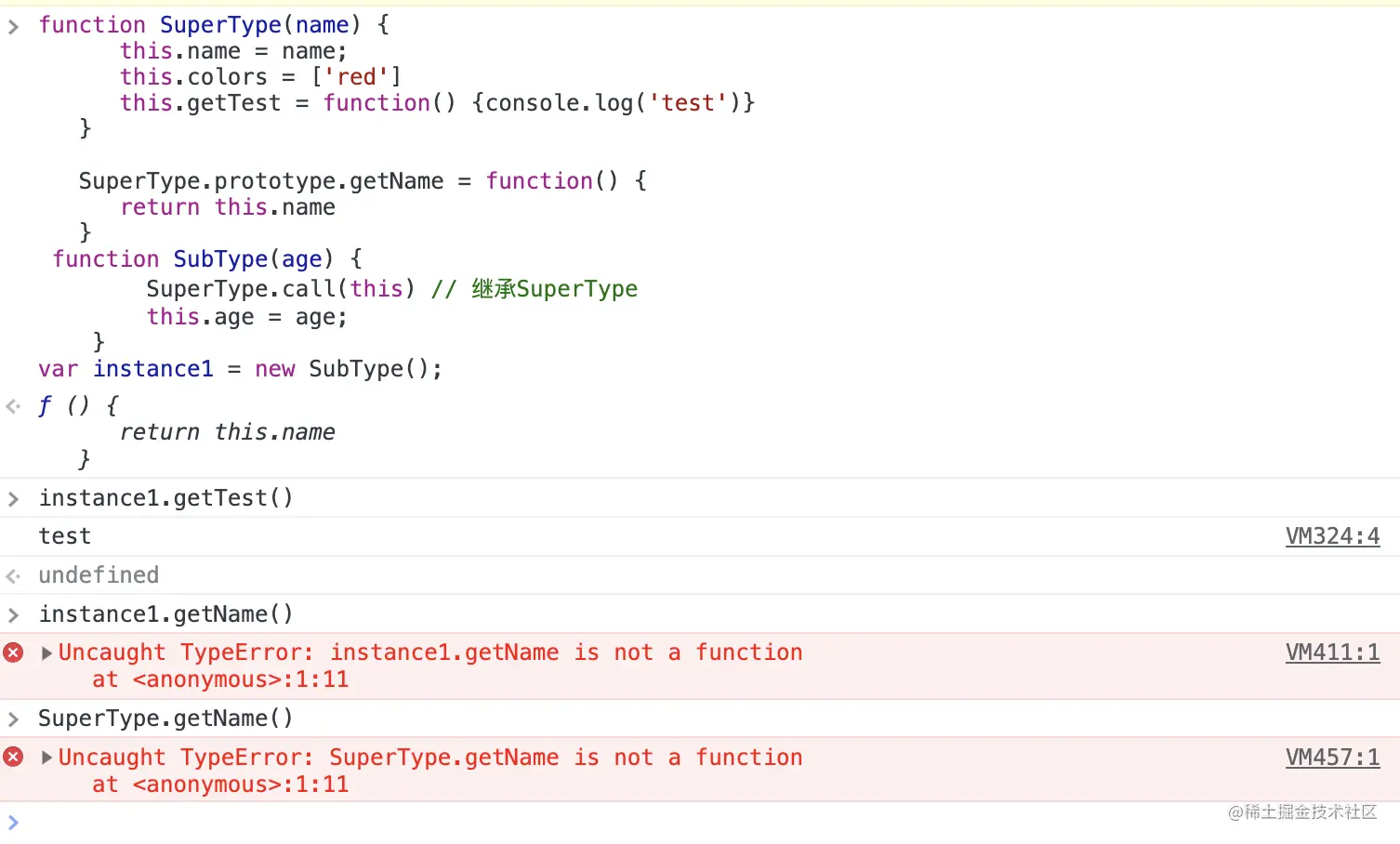Open the VM457:1 source link

1332,758
